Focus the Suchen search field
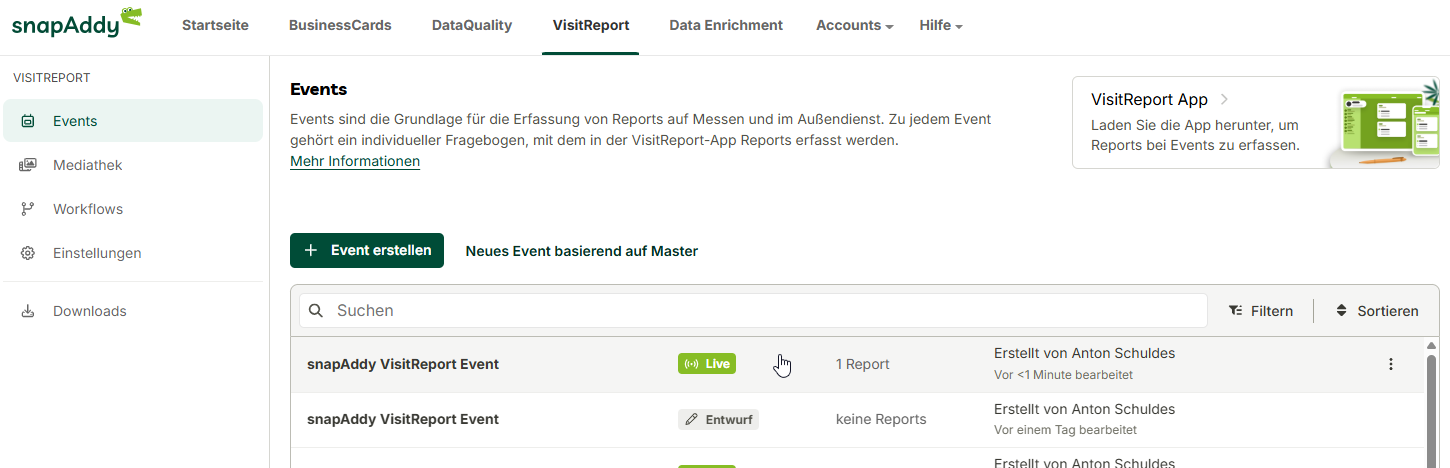 tap(753, 310)
